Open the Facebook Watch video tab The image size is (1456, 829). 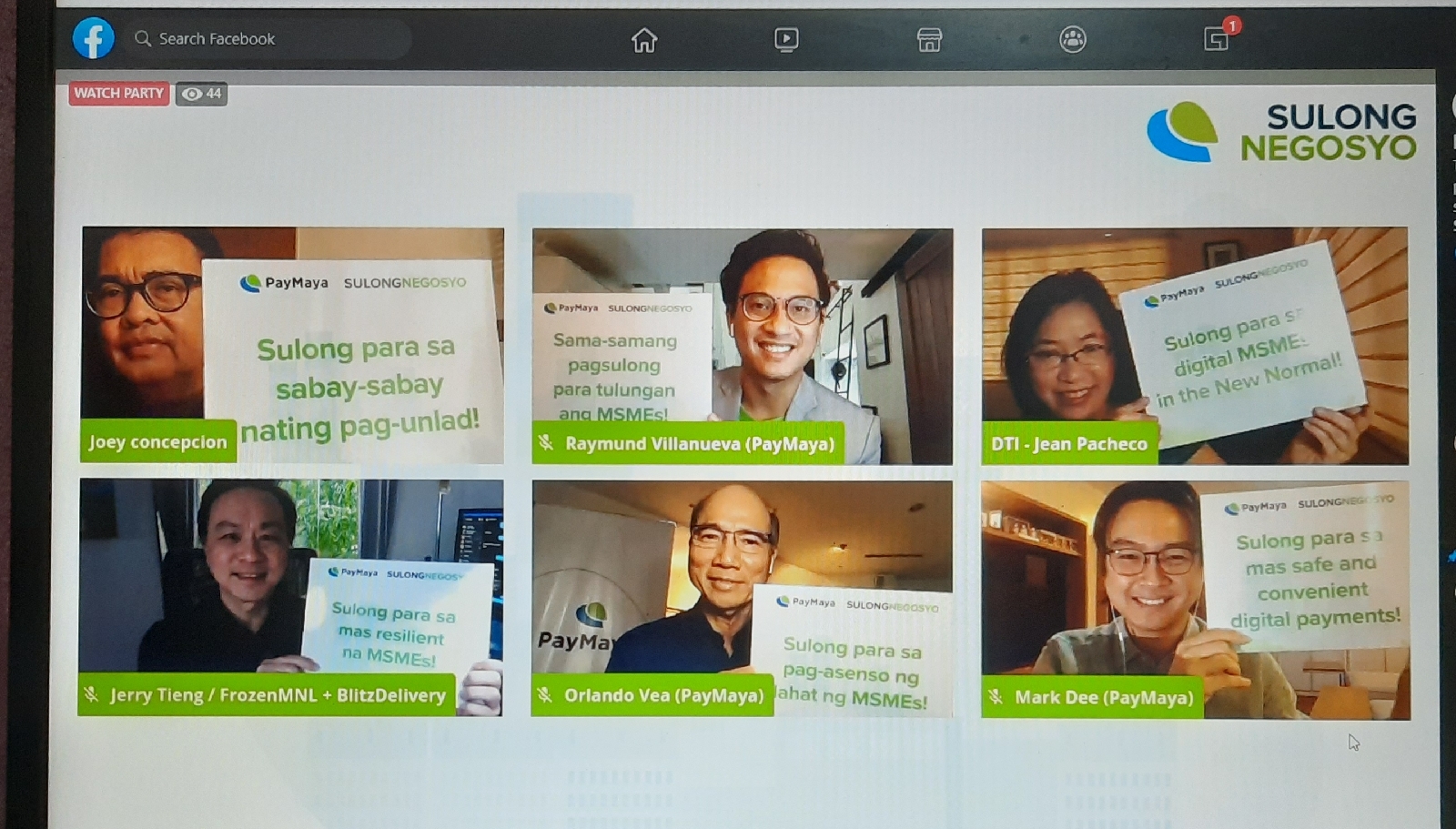(786, 39)
